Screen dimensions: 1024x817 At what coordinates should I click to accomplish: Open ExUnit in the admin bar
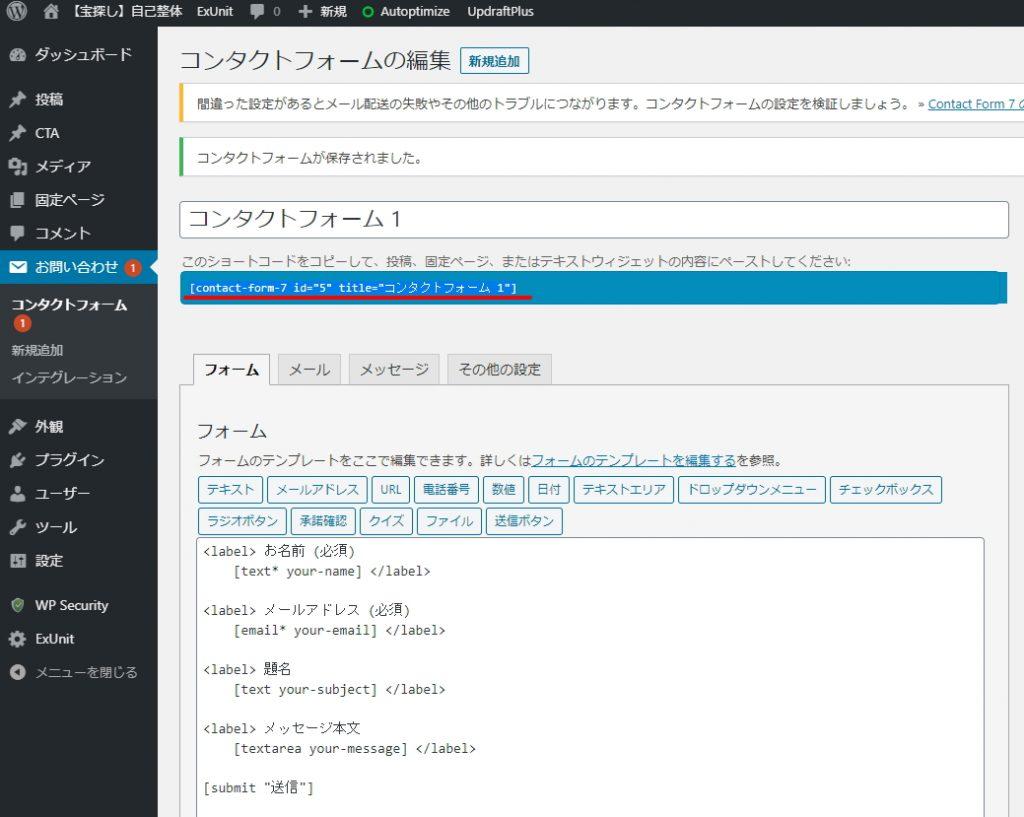pyautogui.click(x=215, y=11)
